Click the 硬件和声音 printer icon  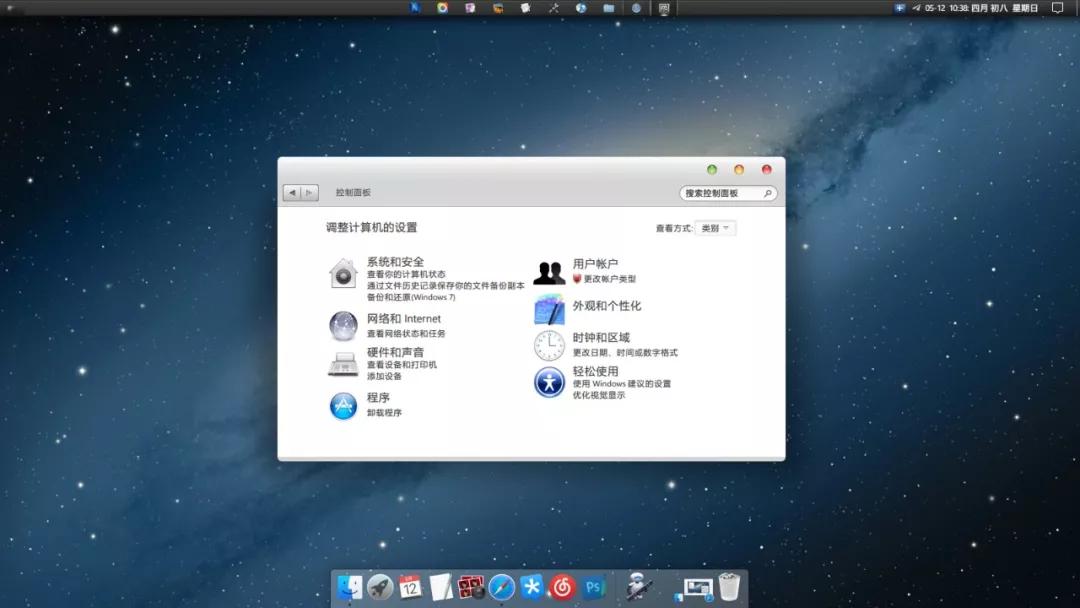343,362
